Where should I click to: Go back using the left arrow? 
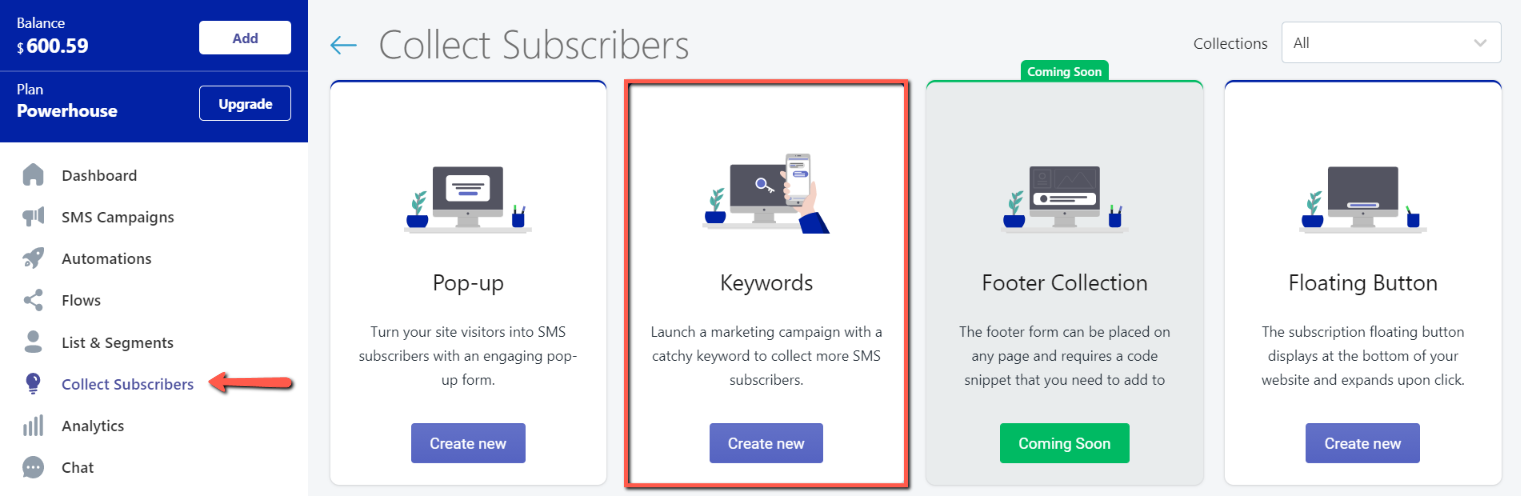(343, 45)
